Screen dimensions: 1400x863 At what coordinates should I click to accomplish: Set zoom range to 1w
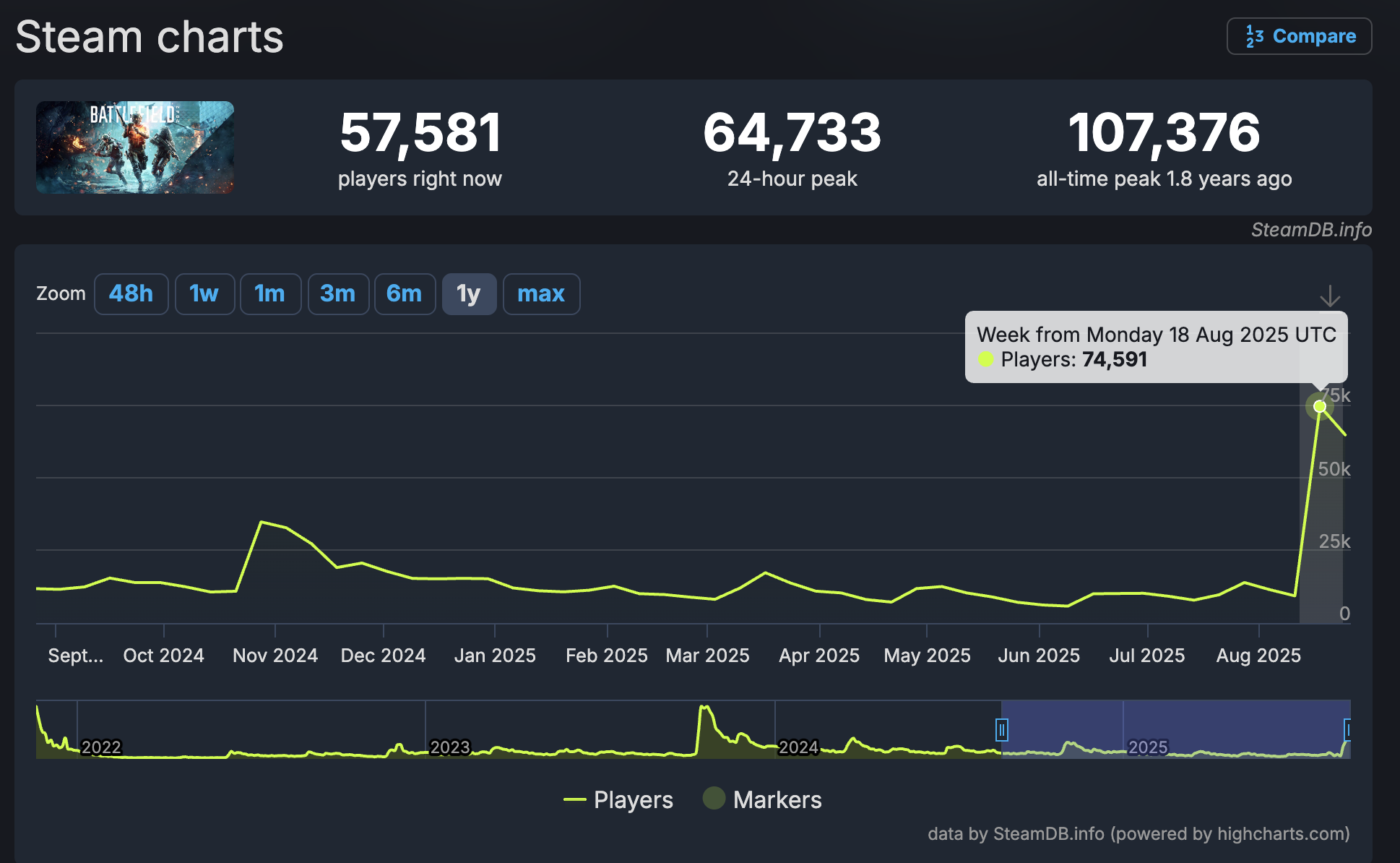(x=204, y=293)
